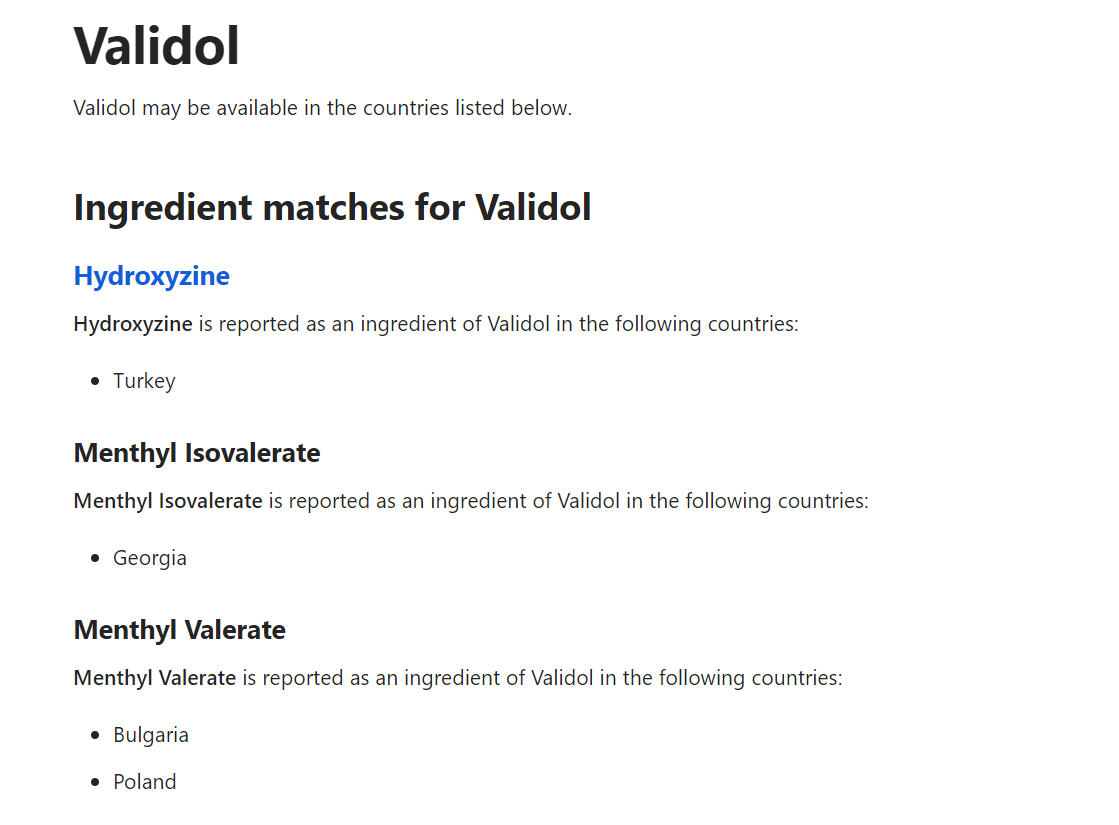
Task: Select the Poland list item
Action: [144, 782]
